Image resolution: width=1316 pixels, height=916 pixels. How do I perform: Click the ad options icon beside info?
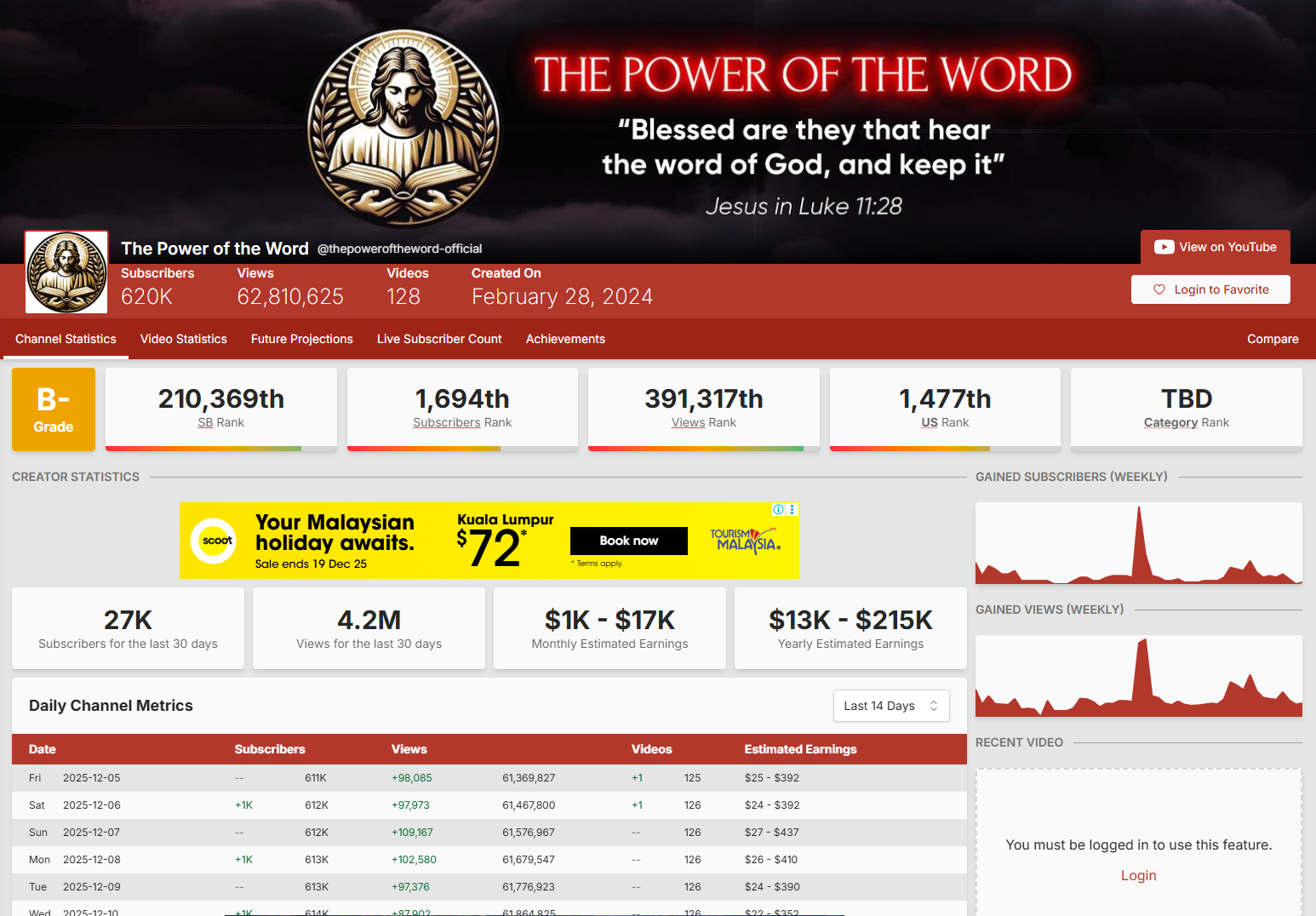(792, 509)
